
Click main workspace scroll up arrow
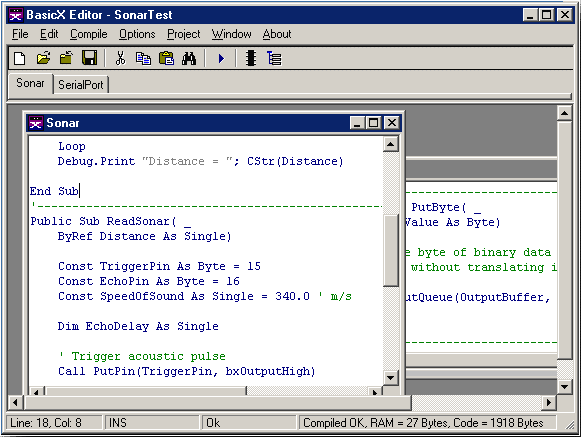(x=564, y=113)
